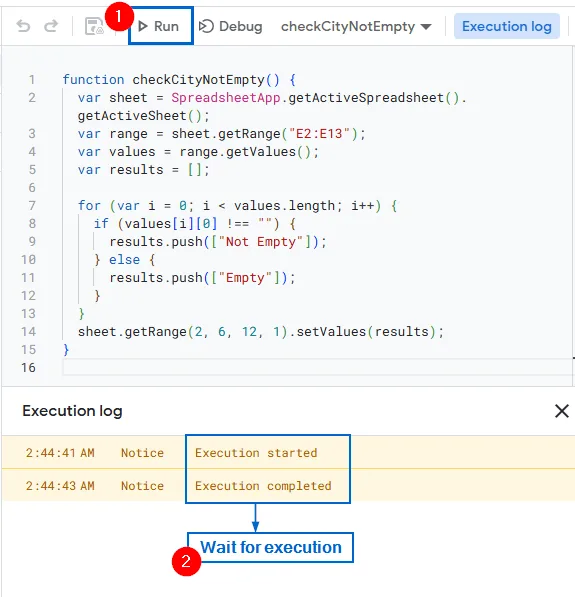Viewport: 575px width, 597px height.
Task: Close the Execution log panel
Action: 562,411
